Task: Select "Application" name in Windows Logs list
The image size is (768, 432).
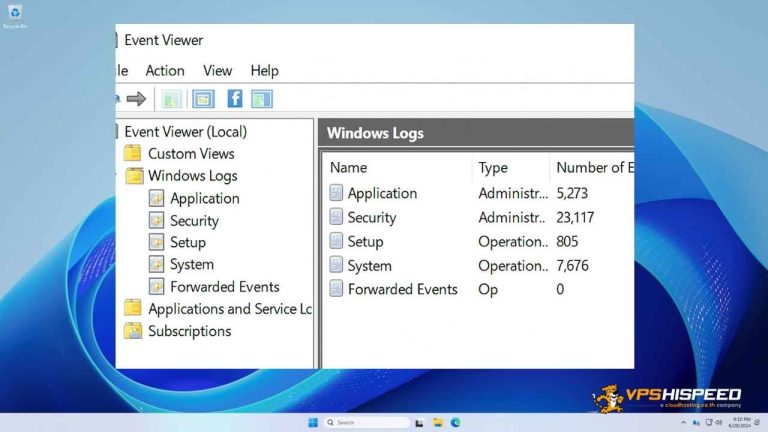Action: [x=382, y=193]
